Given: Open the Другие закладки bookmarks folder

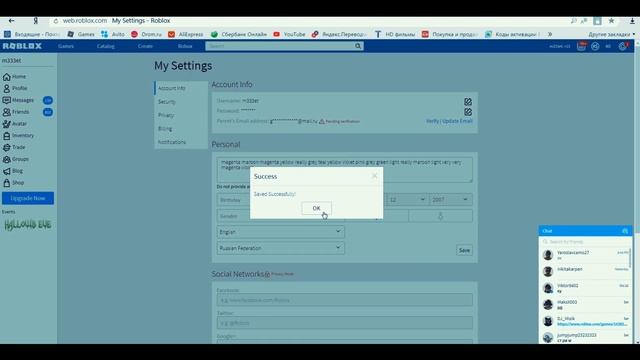Looking at the screenshot, I should [611, 34].
